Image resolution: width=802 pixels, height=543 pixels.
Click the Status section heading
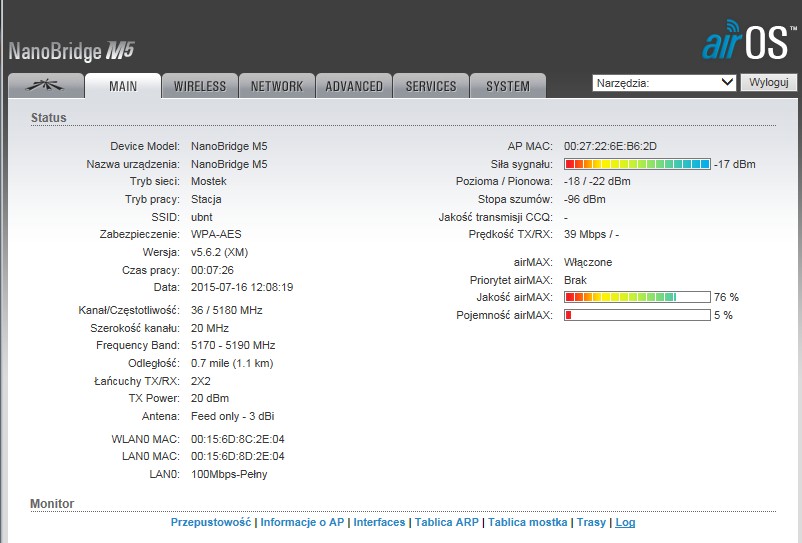click(x=49, y=118)
